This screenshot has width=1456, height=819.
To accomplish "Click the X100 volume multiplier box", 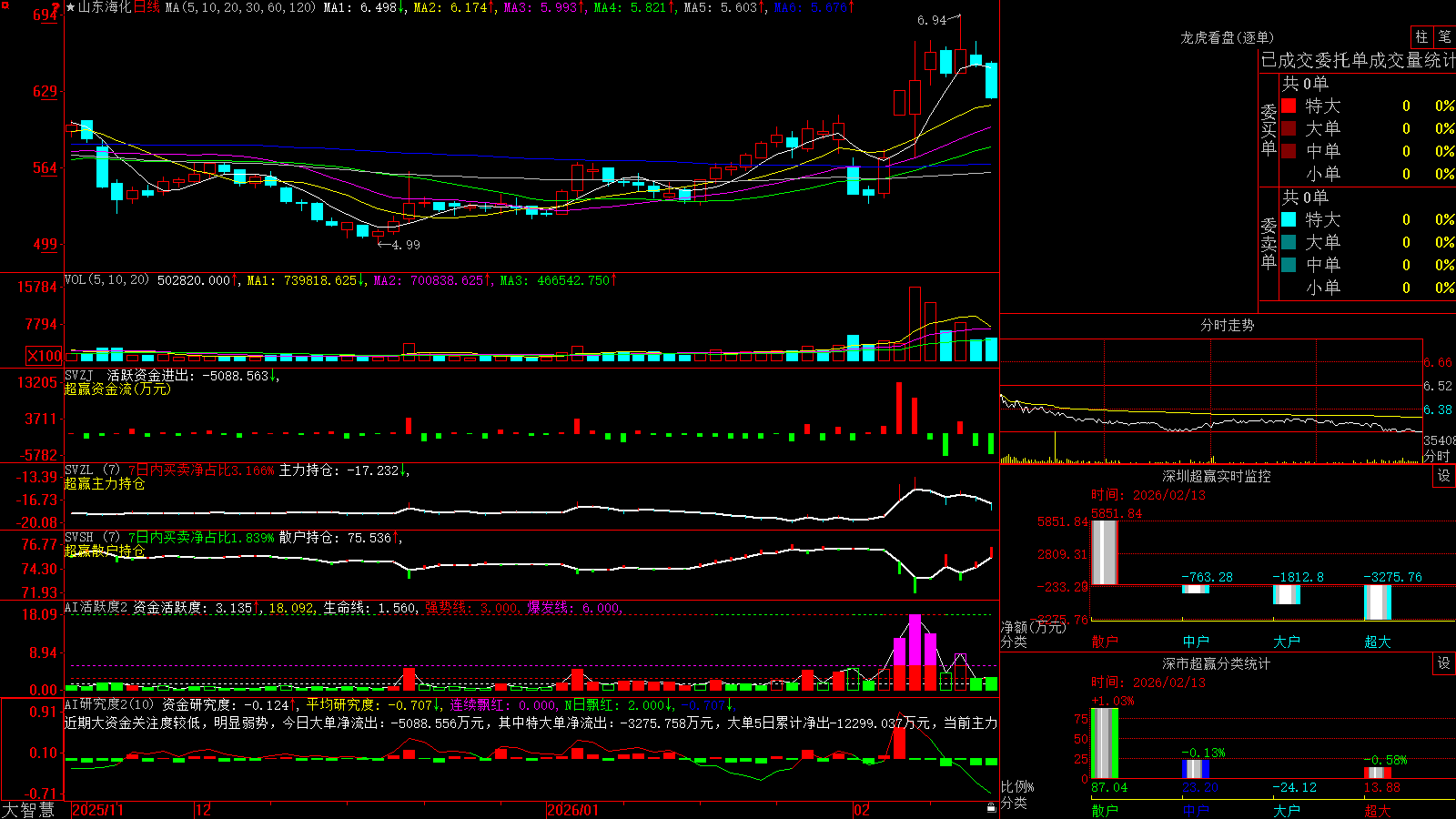I will tap(45, 356).
